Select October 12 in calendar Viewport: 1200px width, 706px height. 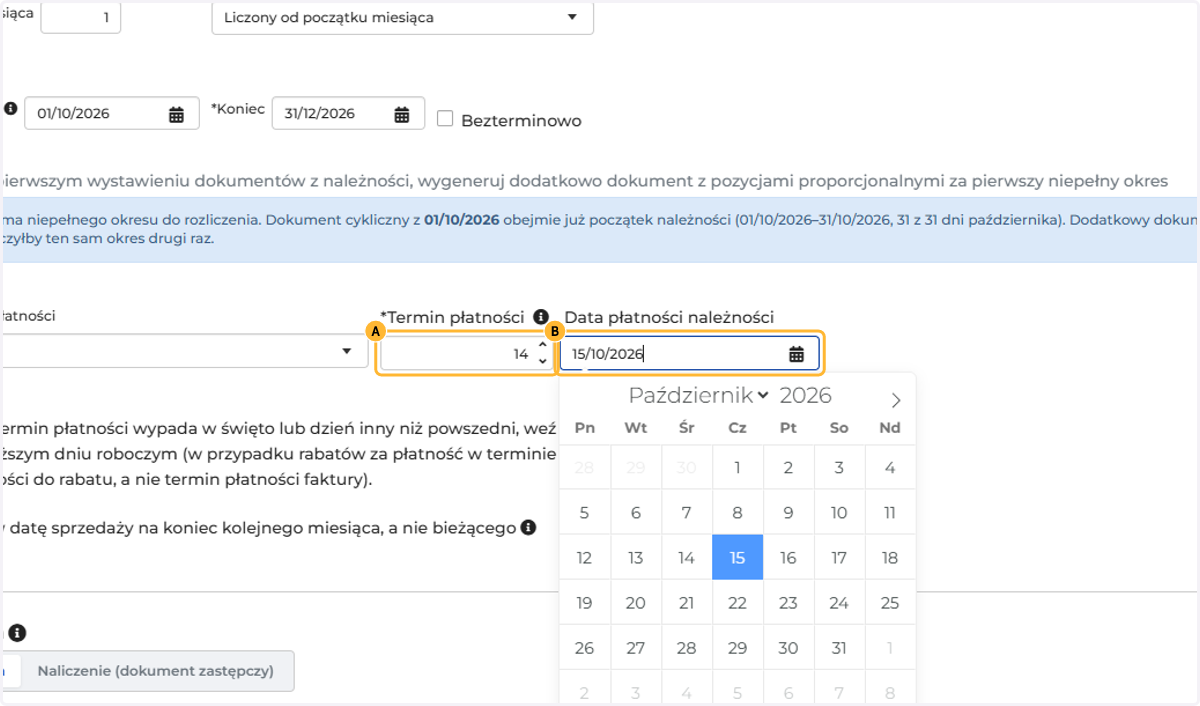[585, 557]
